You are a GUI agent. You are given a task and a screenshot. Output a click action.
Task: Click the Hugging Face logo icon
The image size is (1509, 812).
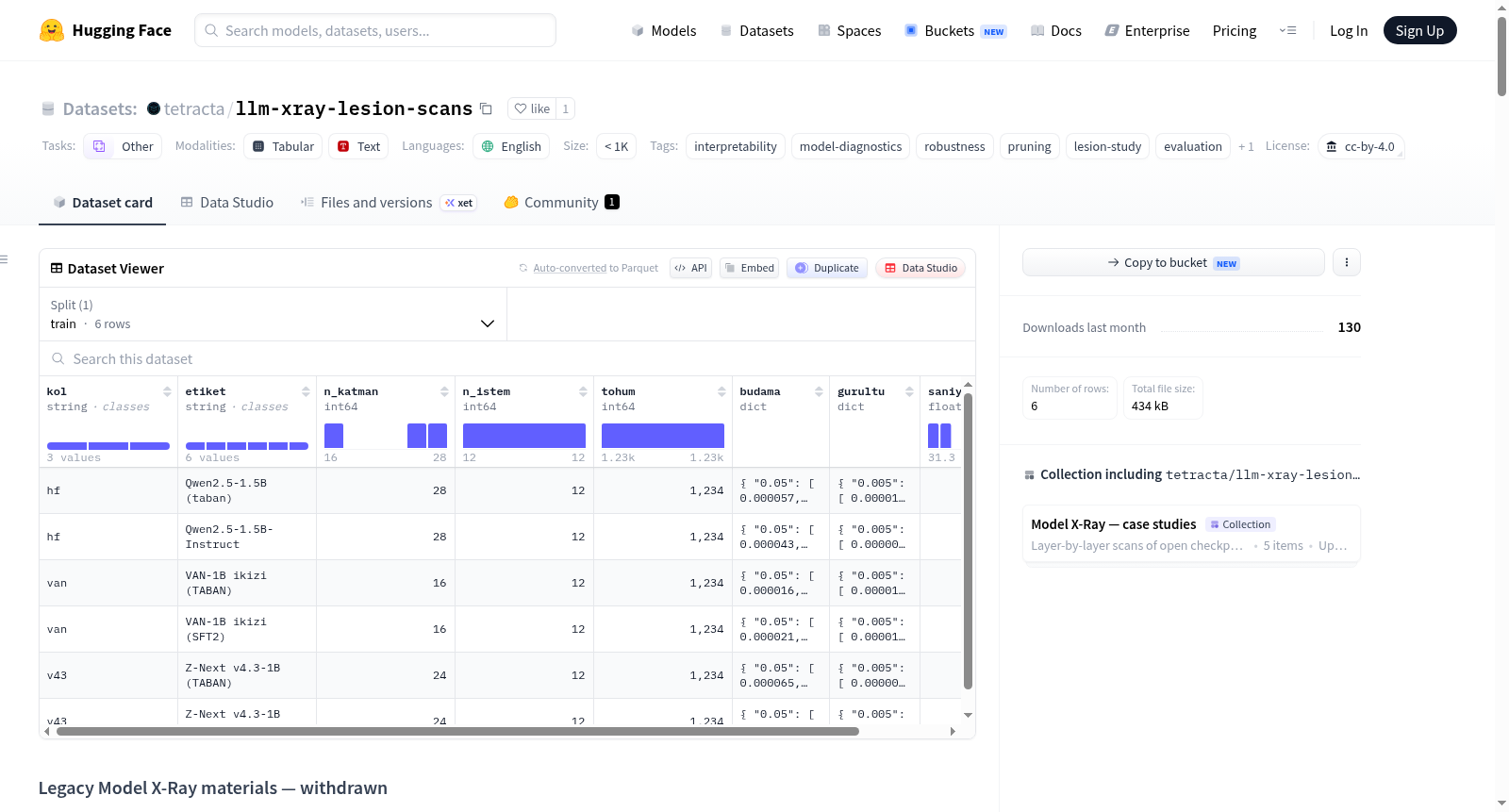tap(52, 30)
